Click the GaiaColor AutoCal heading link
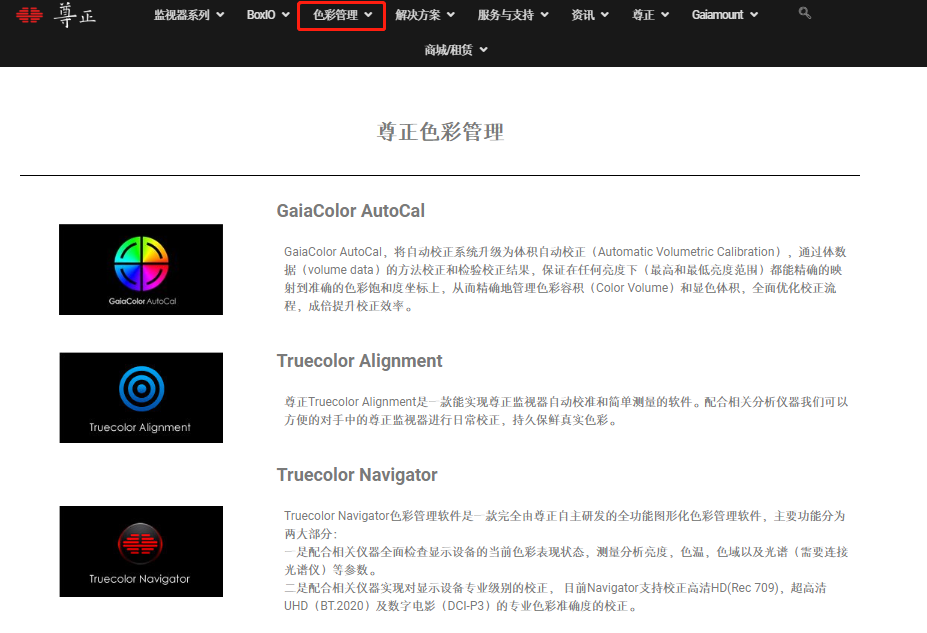Viewport: 927px width, 633px height. pos(350,211)
